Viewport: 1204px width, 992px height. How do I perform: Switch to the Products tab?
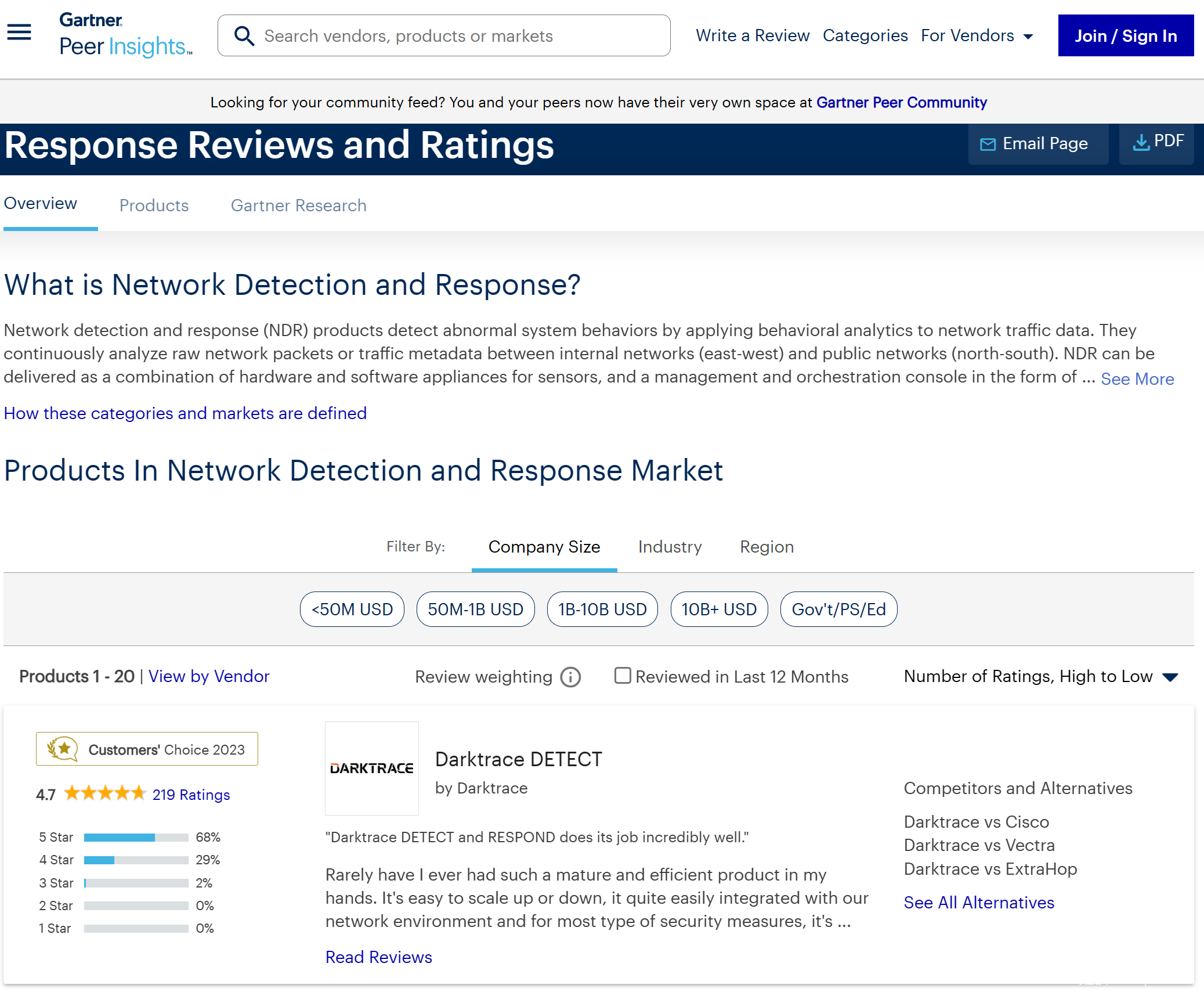click(154, 205)
